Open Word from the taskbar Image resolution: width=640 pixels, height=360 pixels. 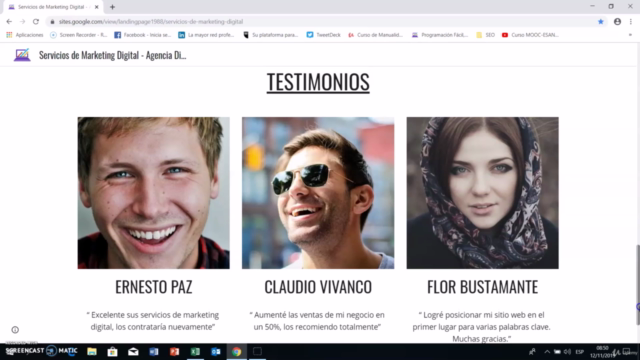(x=154, y=351)
